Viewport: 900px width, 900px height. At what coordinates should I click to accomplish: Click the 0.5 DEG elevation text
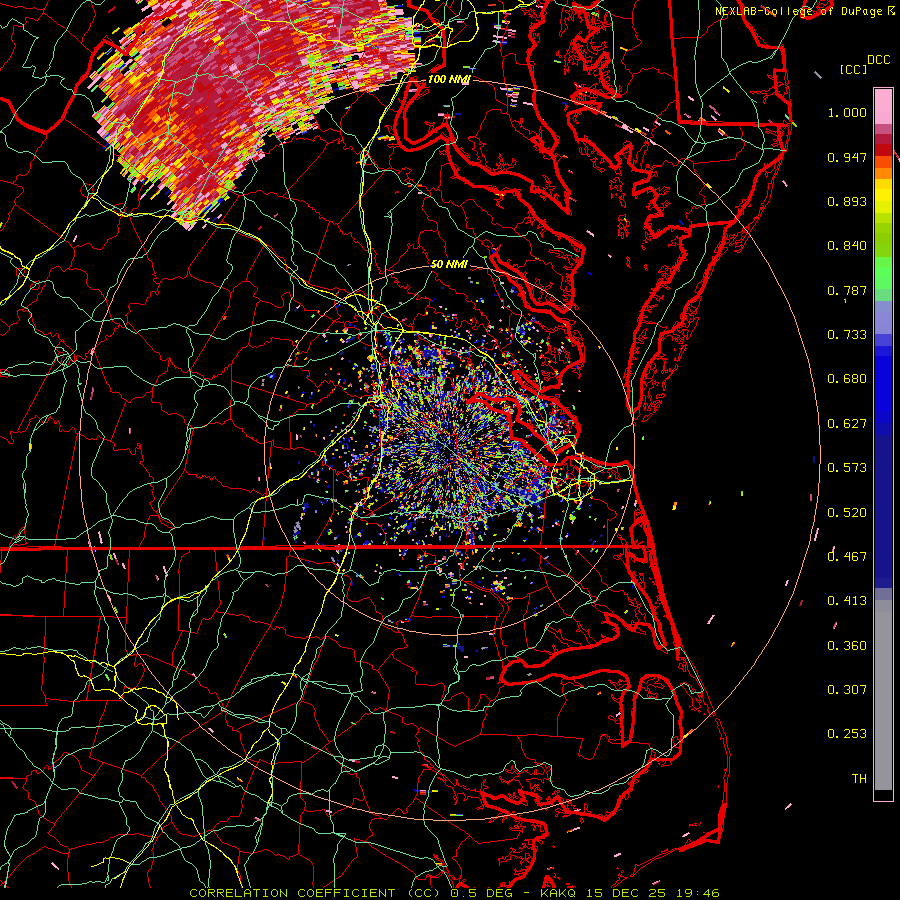coord(481,893)
